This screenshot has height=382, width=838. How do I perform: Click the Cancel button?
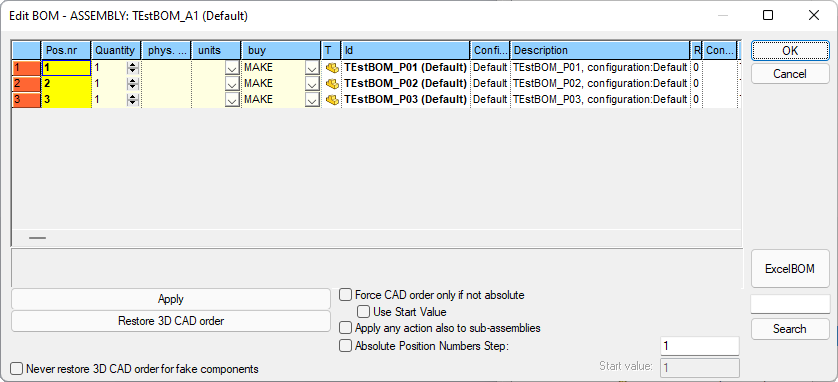pos(790,74)
